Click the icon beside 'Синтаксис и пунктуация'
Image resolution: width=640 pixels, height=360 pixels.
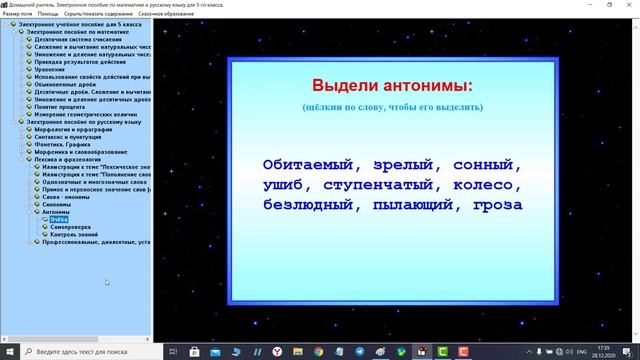29,137
